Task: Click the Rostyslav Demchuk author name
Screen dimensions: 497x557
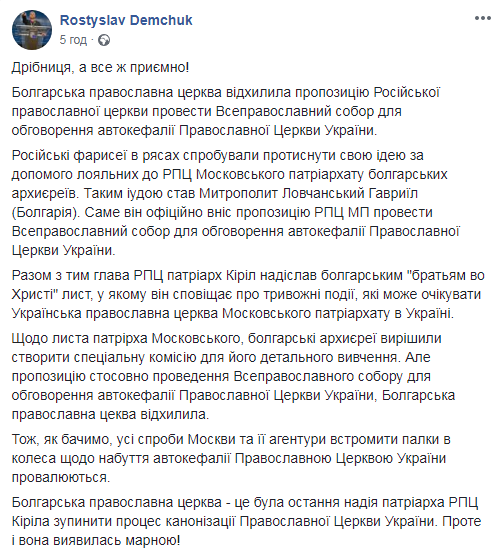Action: [126, 20]
